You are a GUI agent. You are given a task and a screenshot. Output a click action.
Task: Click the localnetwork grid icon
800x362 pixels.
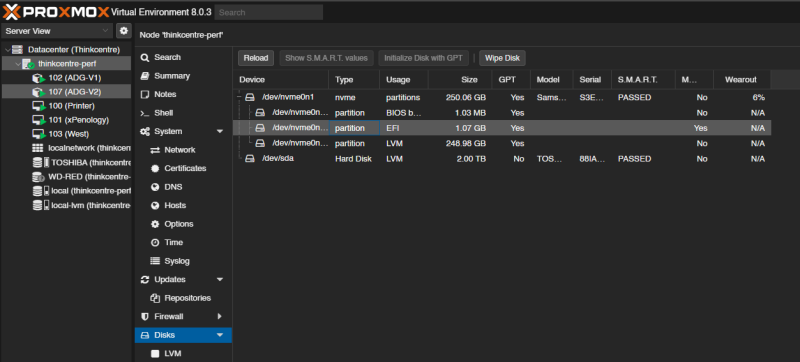point(38,148)
